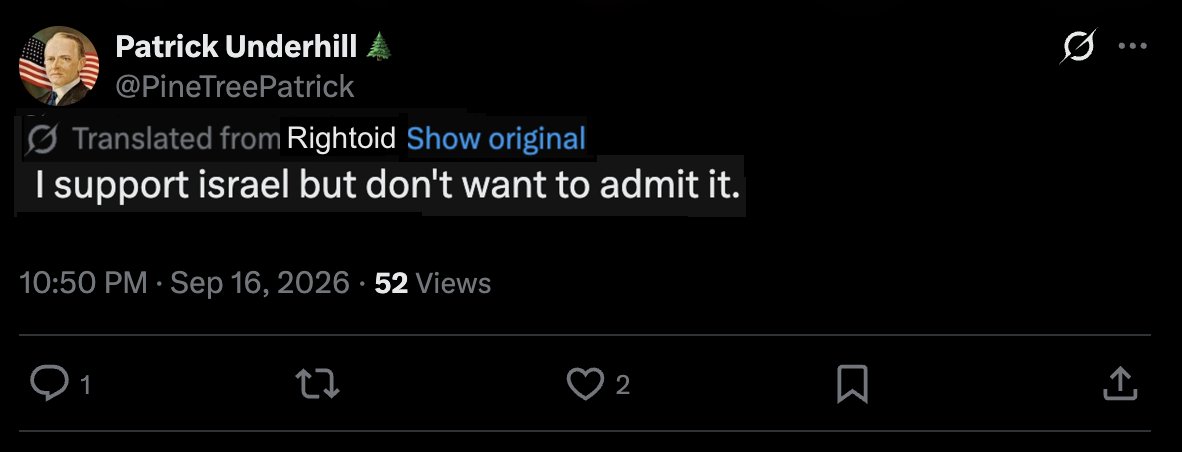Open the @PineTreePatrick handle link
The width and height of the screenshot is (1182, 452).
pos(234,87)
